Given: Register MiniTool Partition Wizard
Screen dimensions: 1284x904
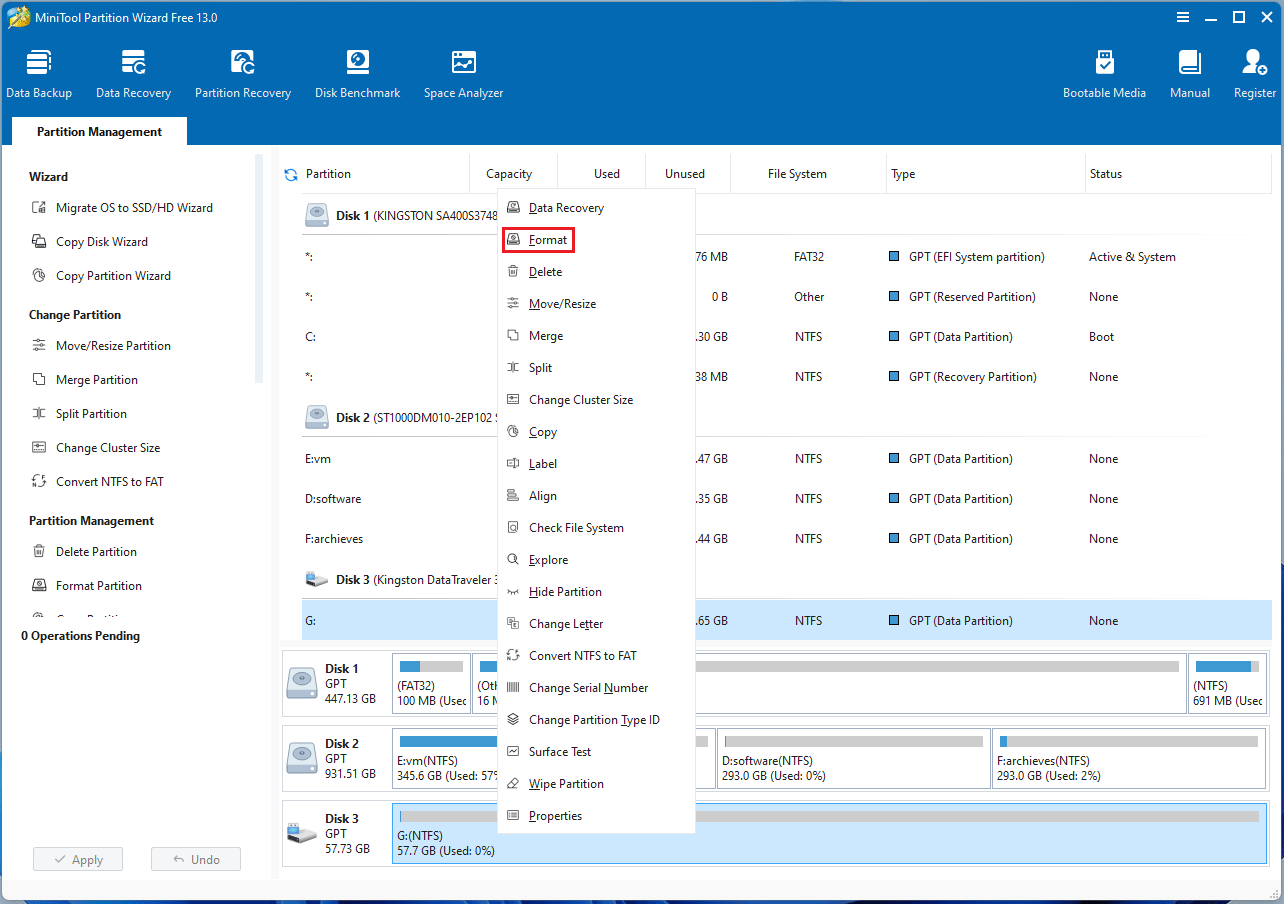Looking at the screenshot, I should point(1254,72).
